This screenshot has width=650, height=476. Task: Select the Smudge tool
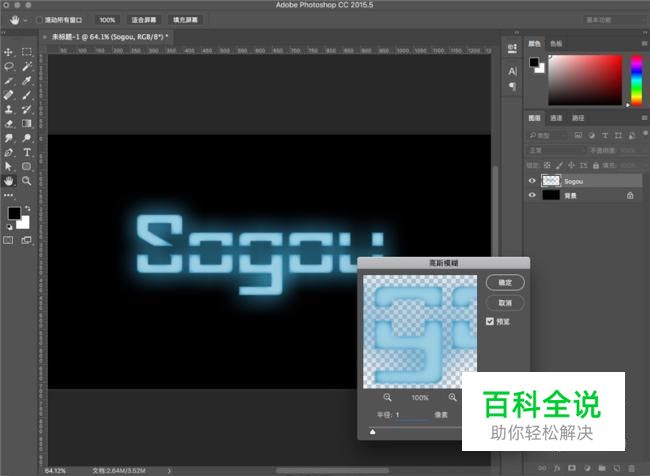point(8,138)
